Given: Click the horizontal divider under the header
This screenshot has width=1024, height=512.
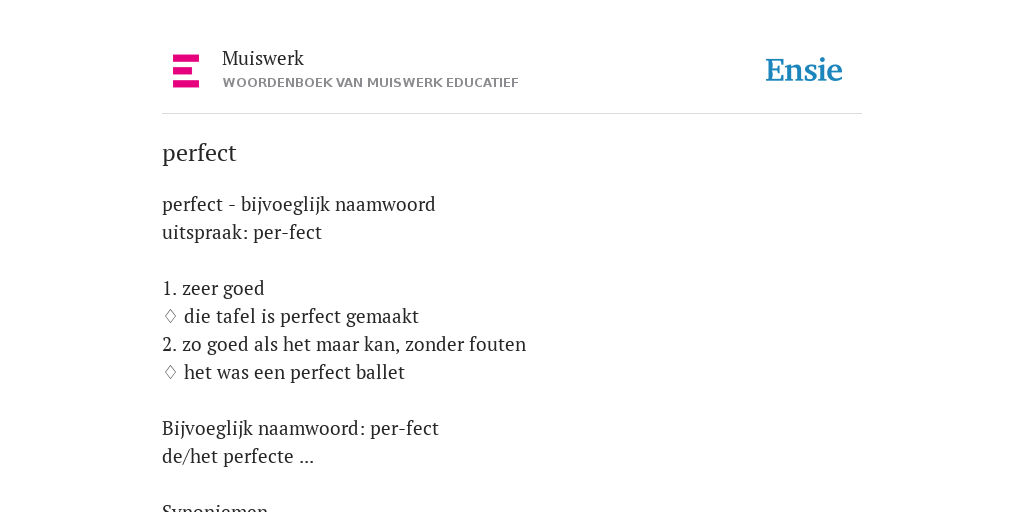Looking at the screenshot, I should [512, 114].
